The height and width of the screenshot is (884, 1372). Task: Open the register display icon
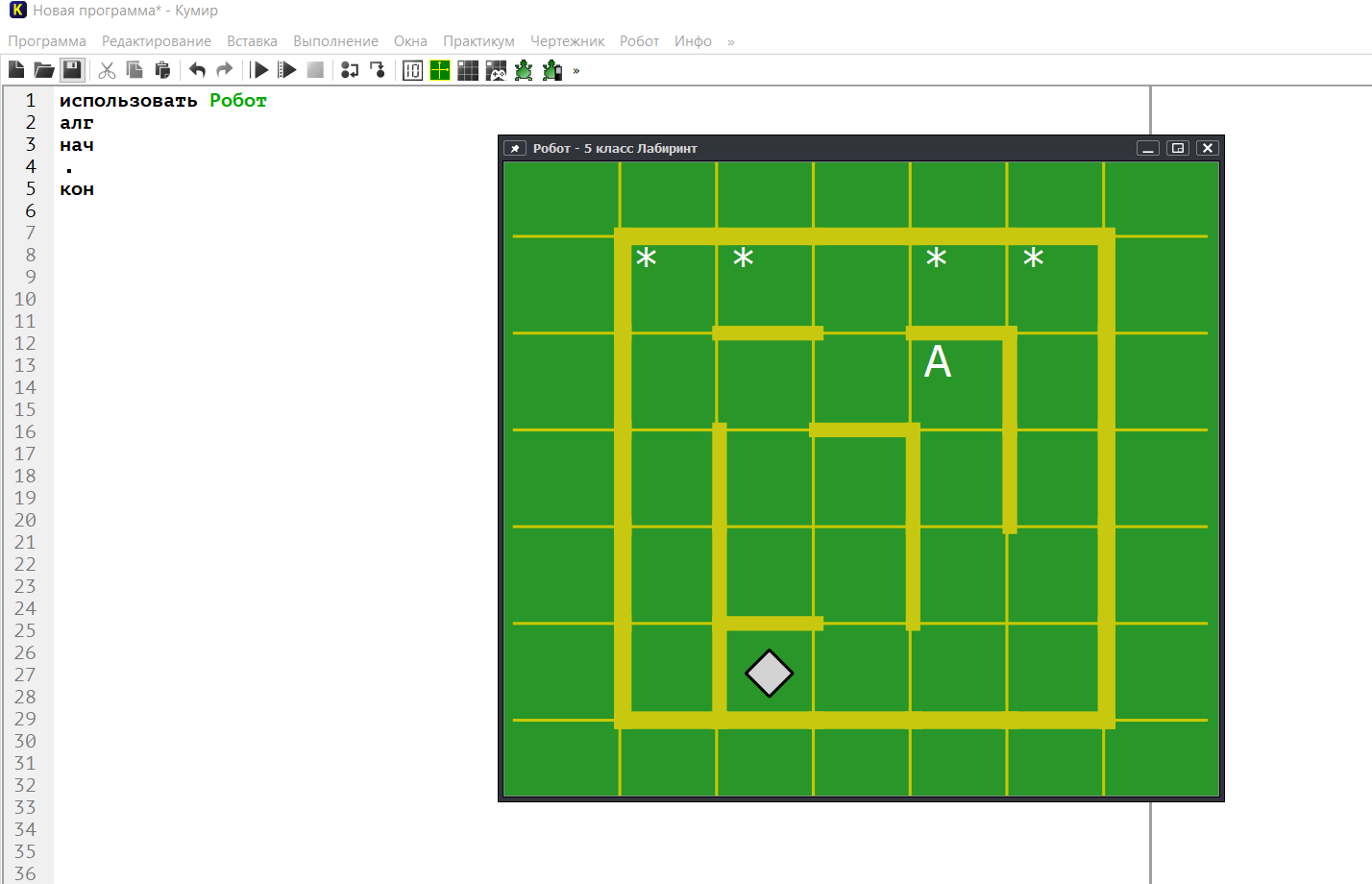click(412, 69)
